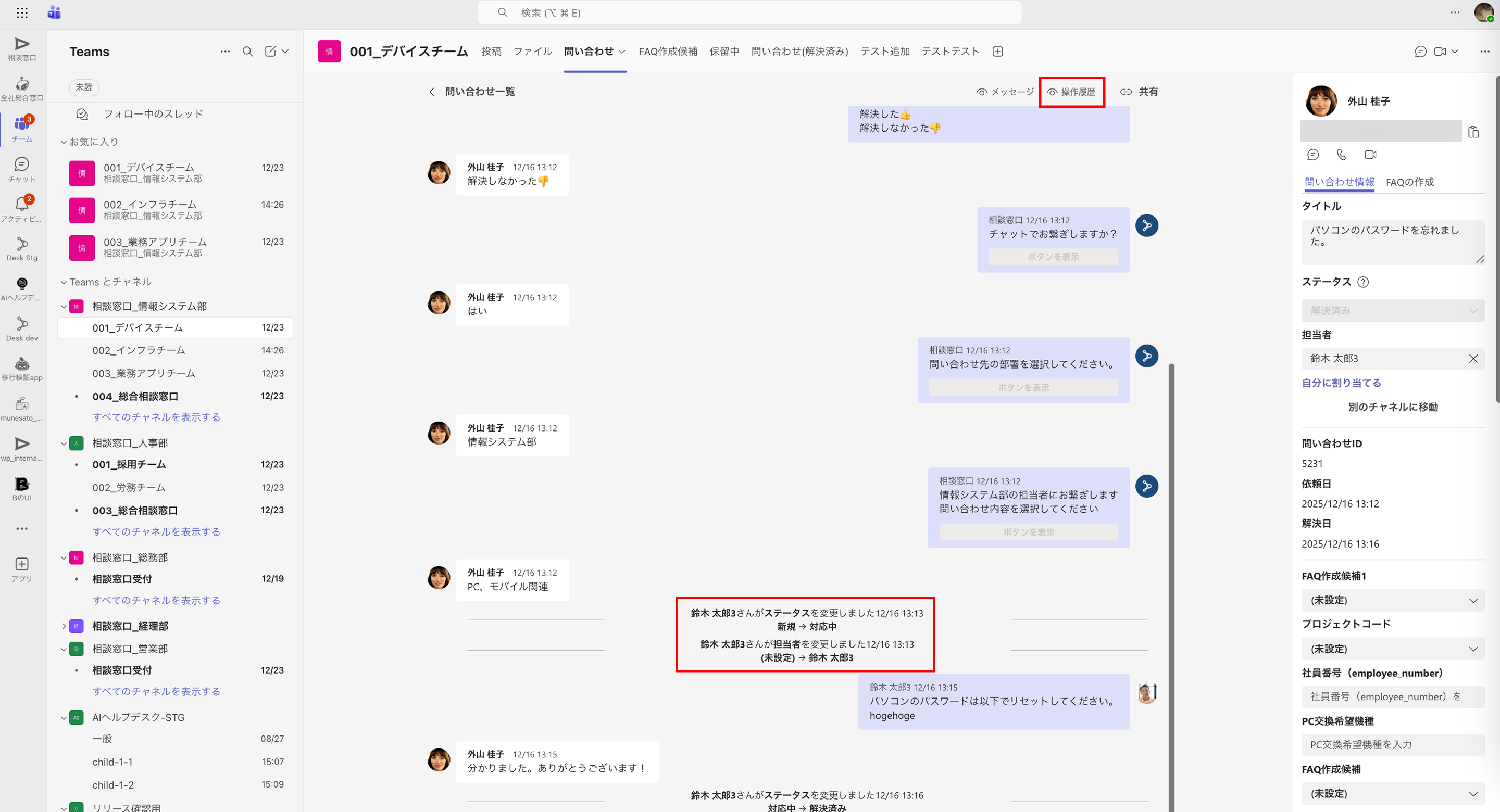Open profile avatar at top right
The height and width of the screenshot is (812, 1500).
coord(1484,13)
